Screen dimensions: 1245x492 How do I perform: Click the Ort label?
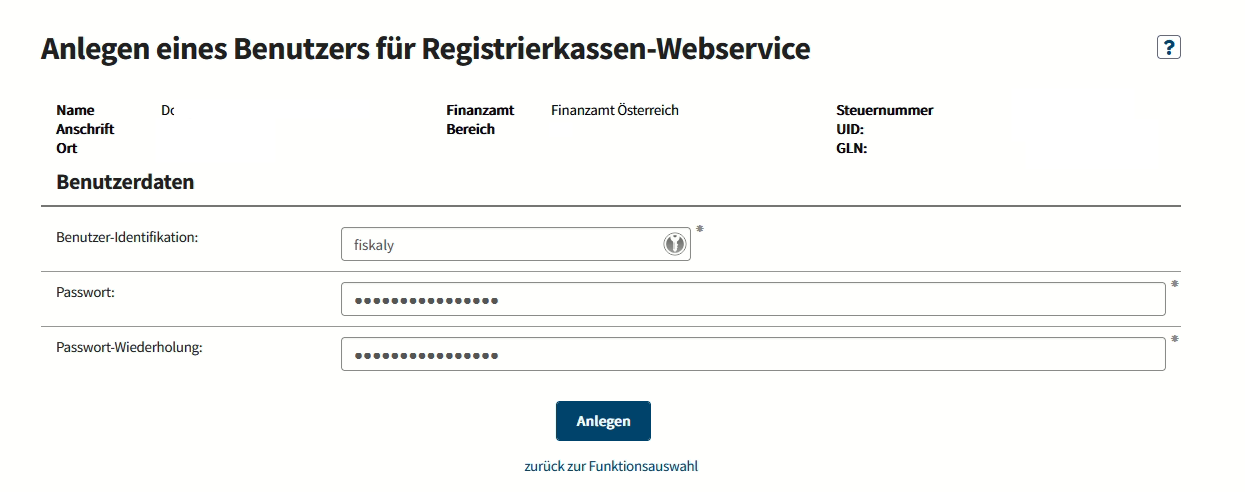click(x=67, y=148)
